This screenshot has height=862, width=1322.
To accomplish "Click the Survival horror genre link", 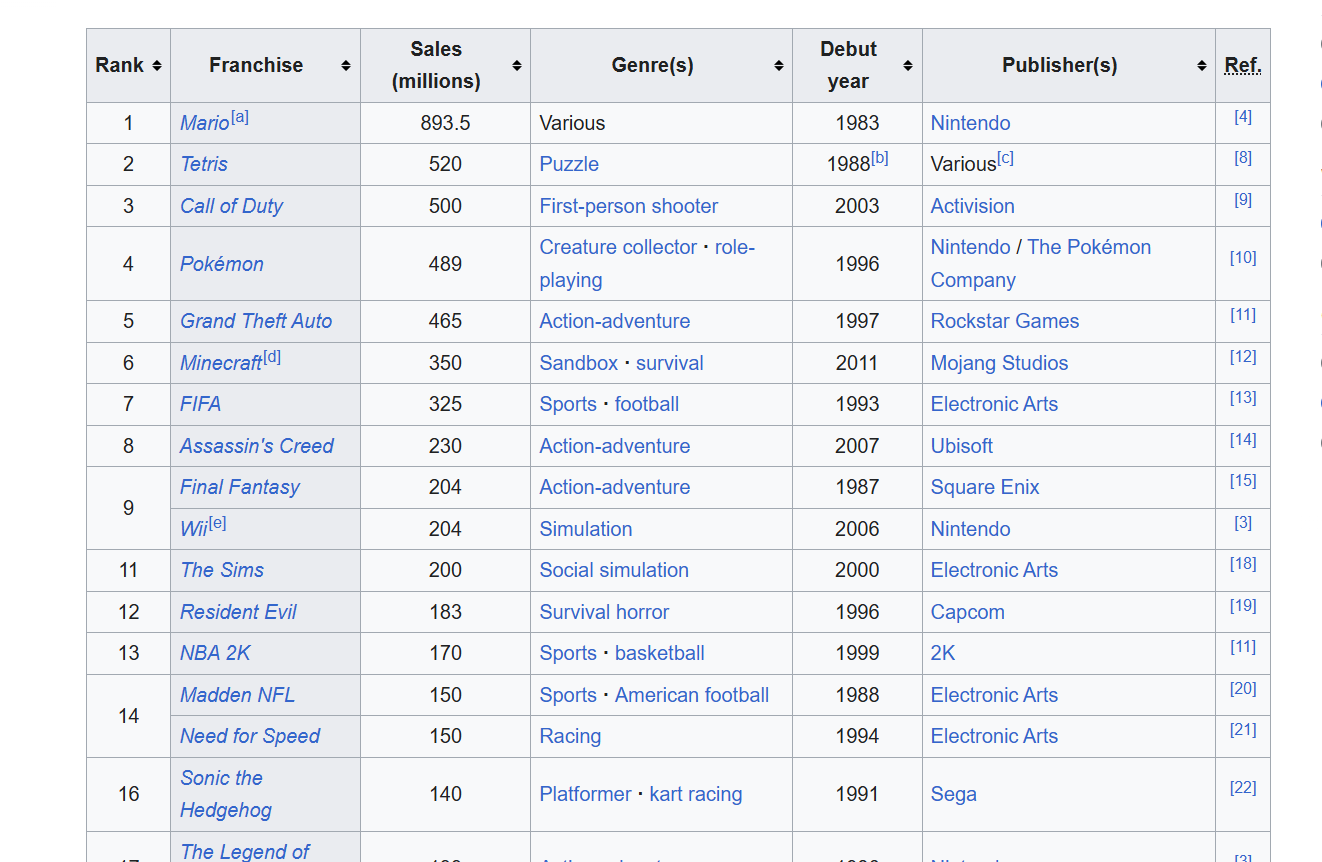I will pos(604,612).
